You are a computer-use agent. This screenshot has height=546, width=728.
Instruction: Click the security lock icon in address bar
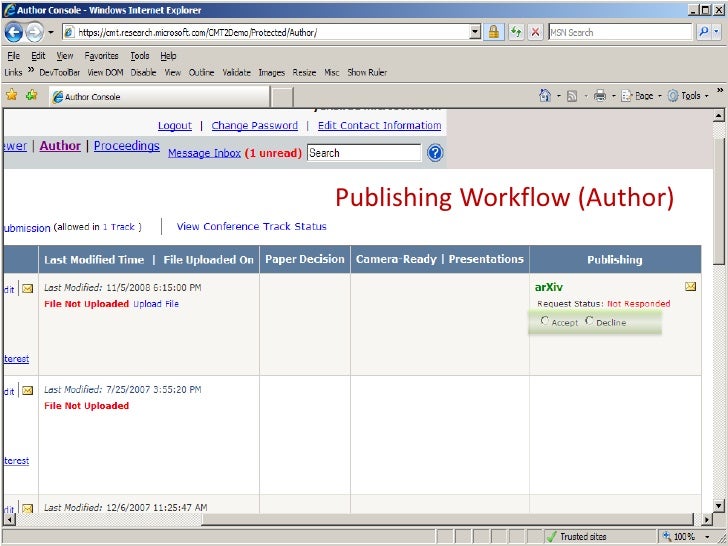click(x=494, y=32)
